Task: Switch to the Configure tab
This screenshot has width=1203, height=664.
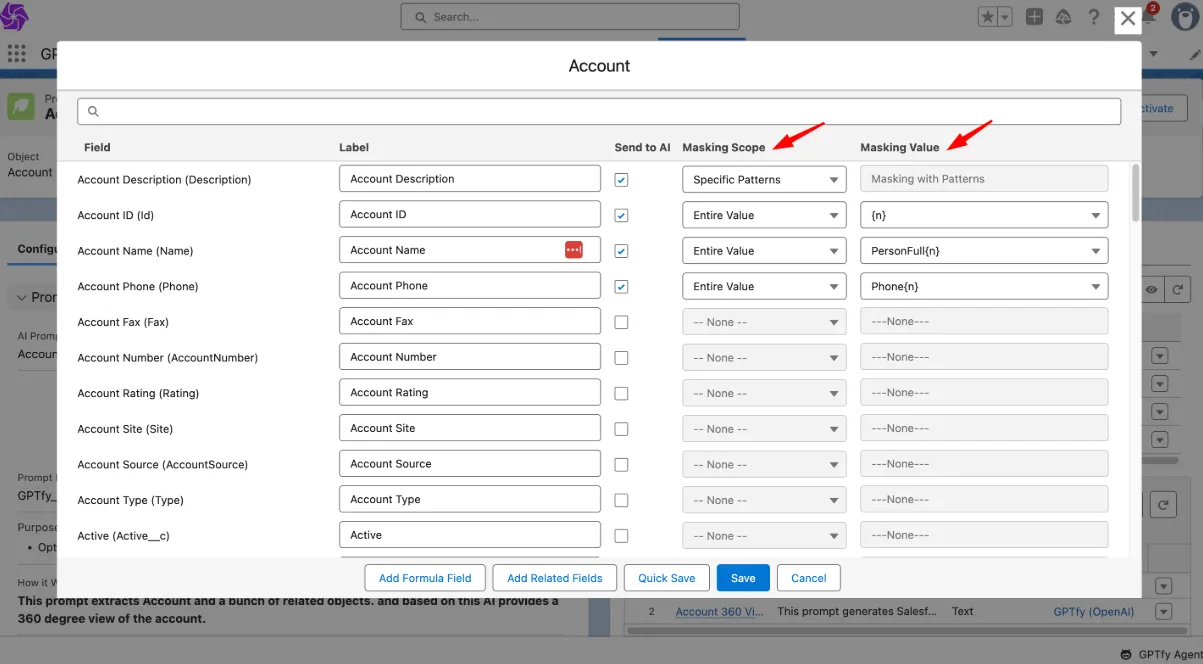Action: pyautogui.click(x=39, y=249)
